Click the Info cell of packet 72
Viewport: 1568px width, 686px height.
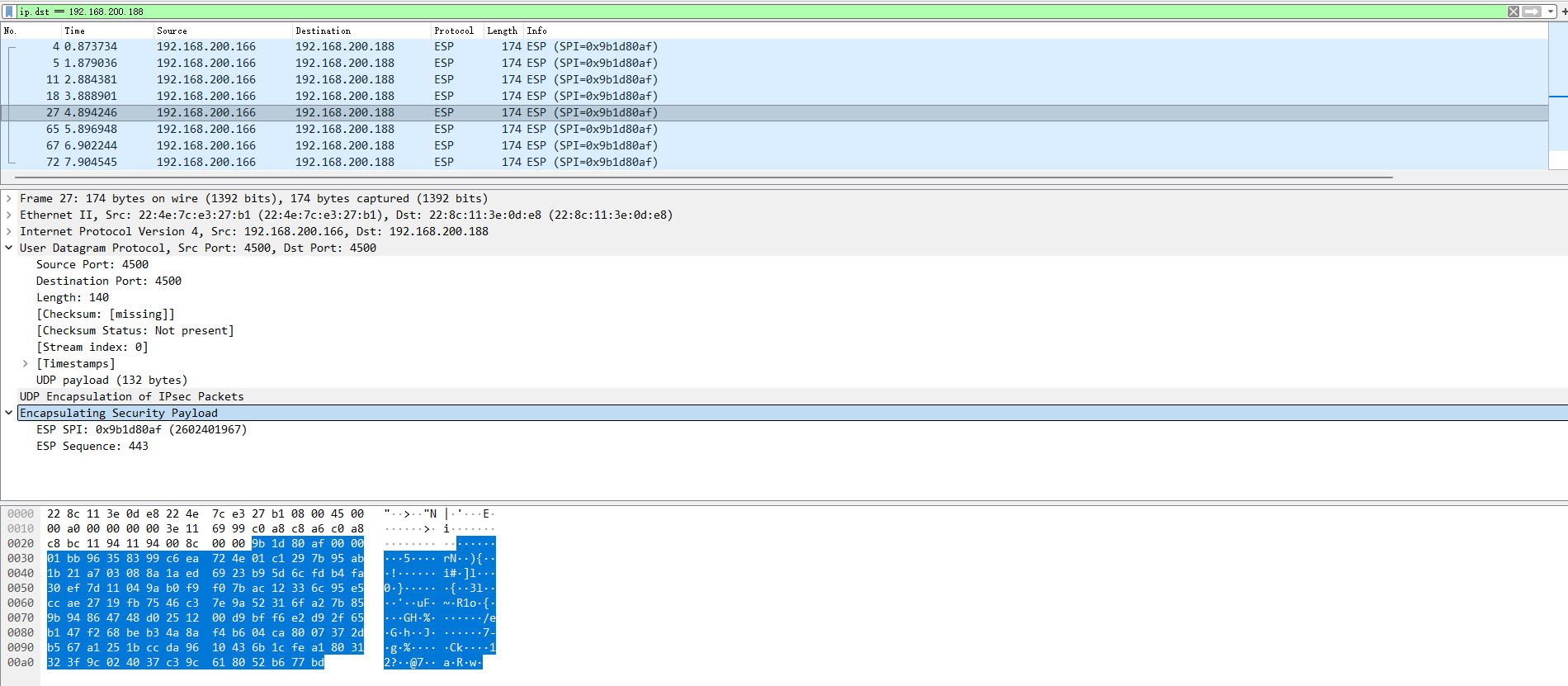tap(592, 163)
